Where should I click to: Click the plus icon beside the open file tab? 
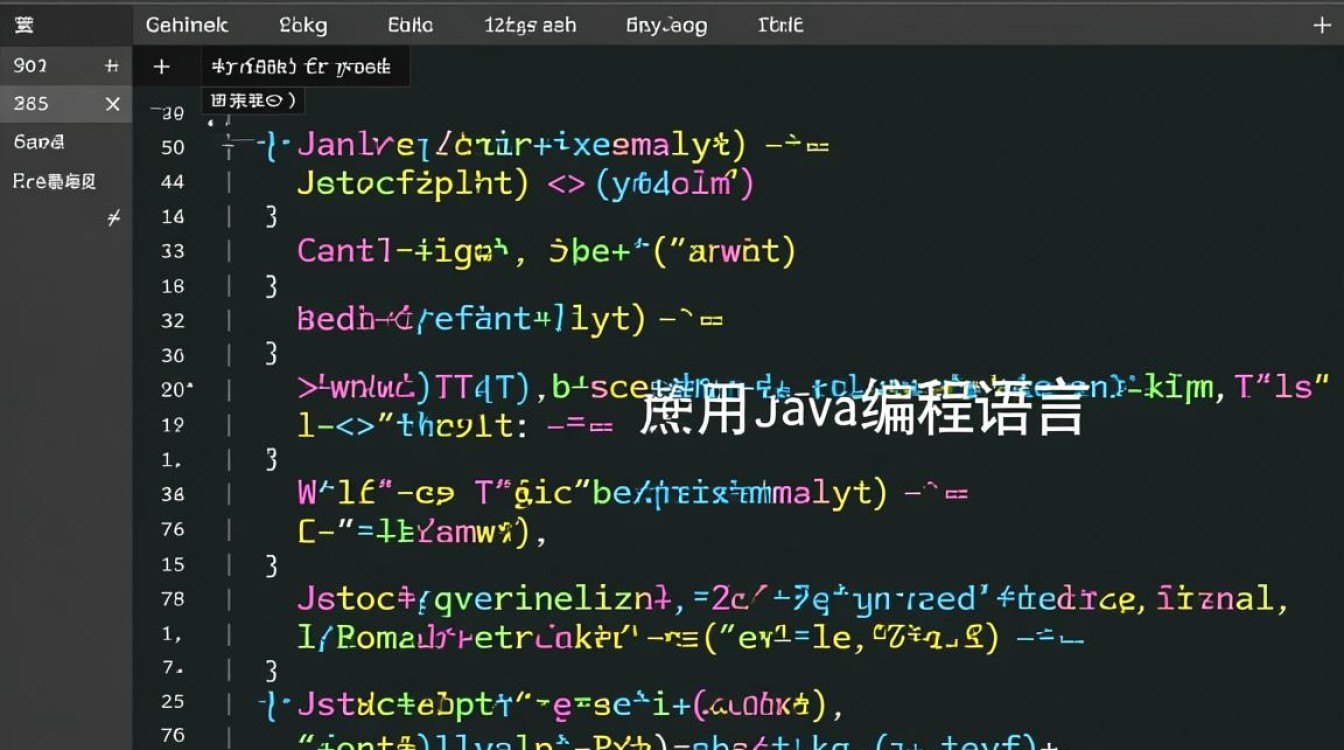tap(161, 67)
